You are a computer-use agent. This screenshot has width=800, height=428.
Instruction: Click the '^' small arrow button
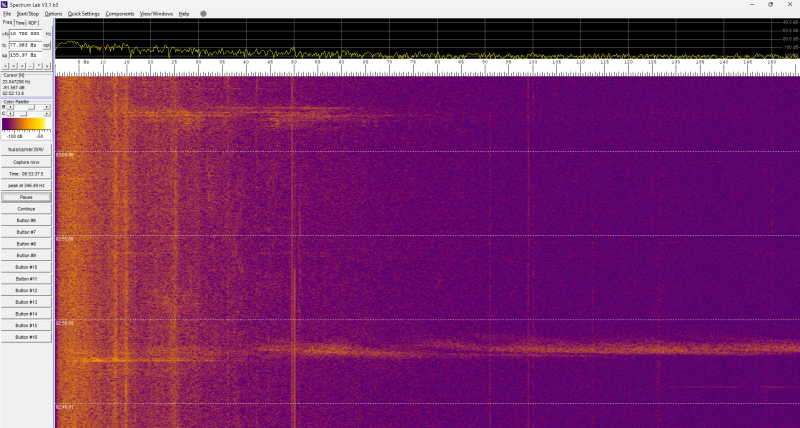coord(39,66)
